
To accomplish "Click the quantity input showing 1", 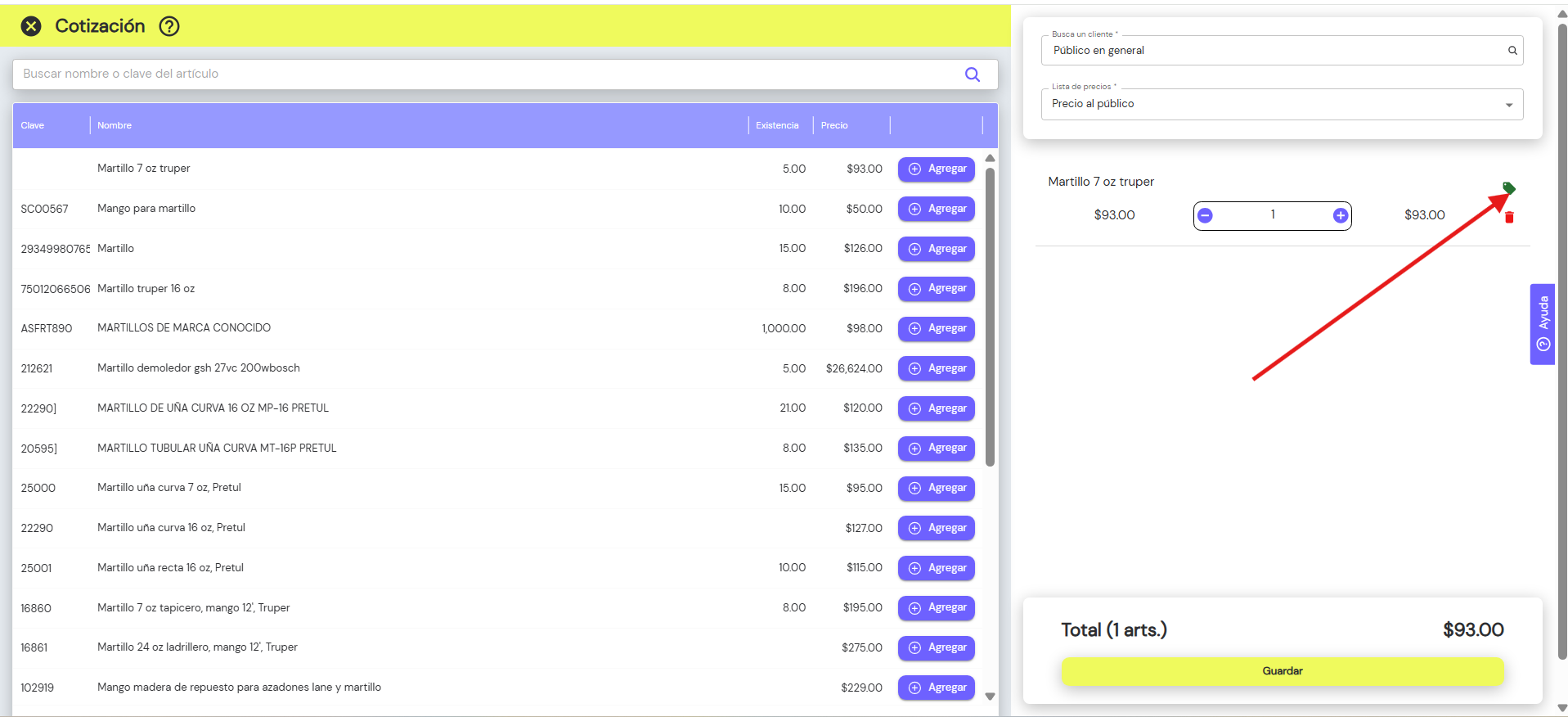I will pyautogui.click(x=1273, y=215).
